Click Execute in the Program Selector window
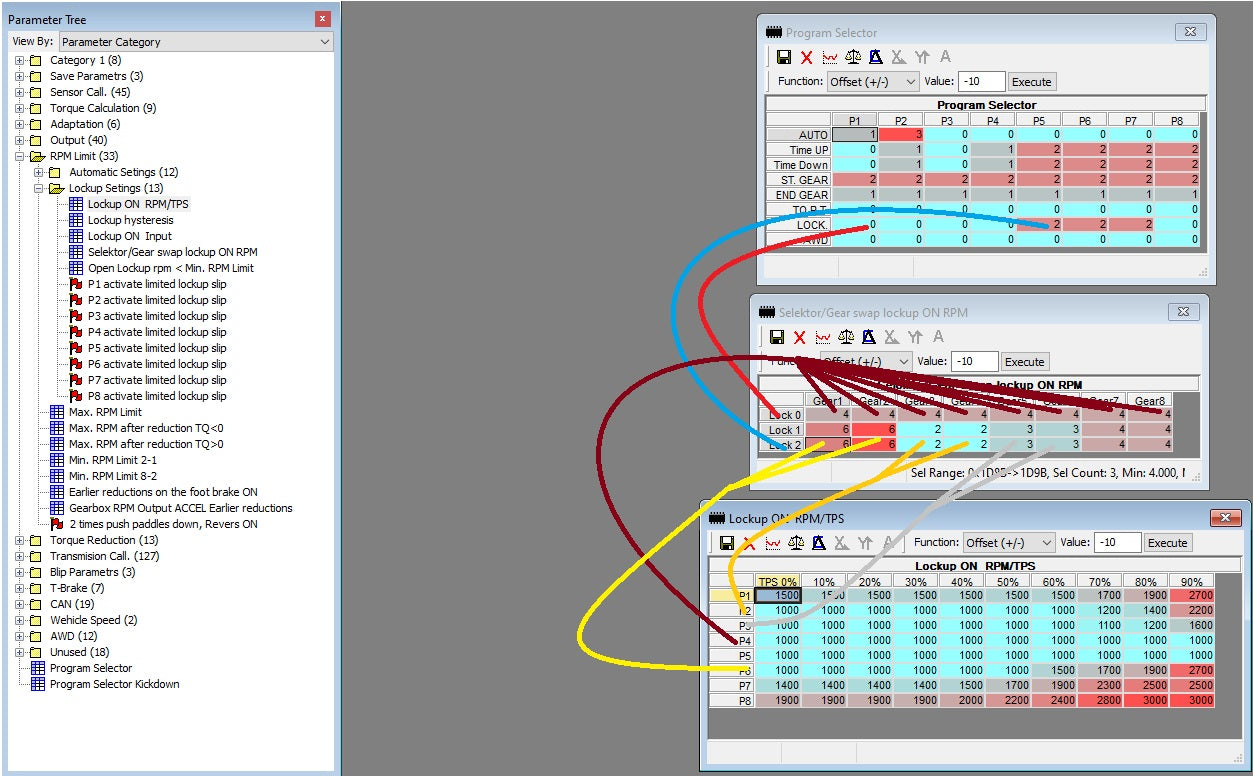The width and height of the screenshot is (1253, 776). (1031, 81)
